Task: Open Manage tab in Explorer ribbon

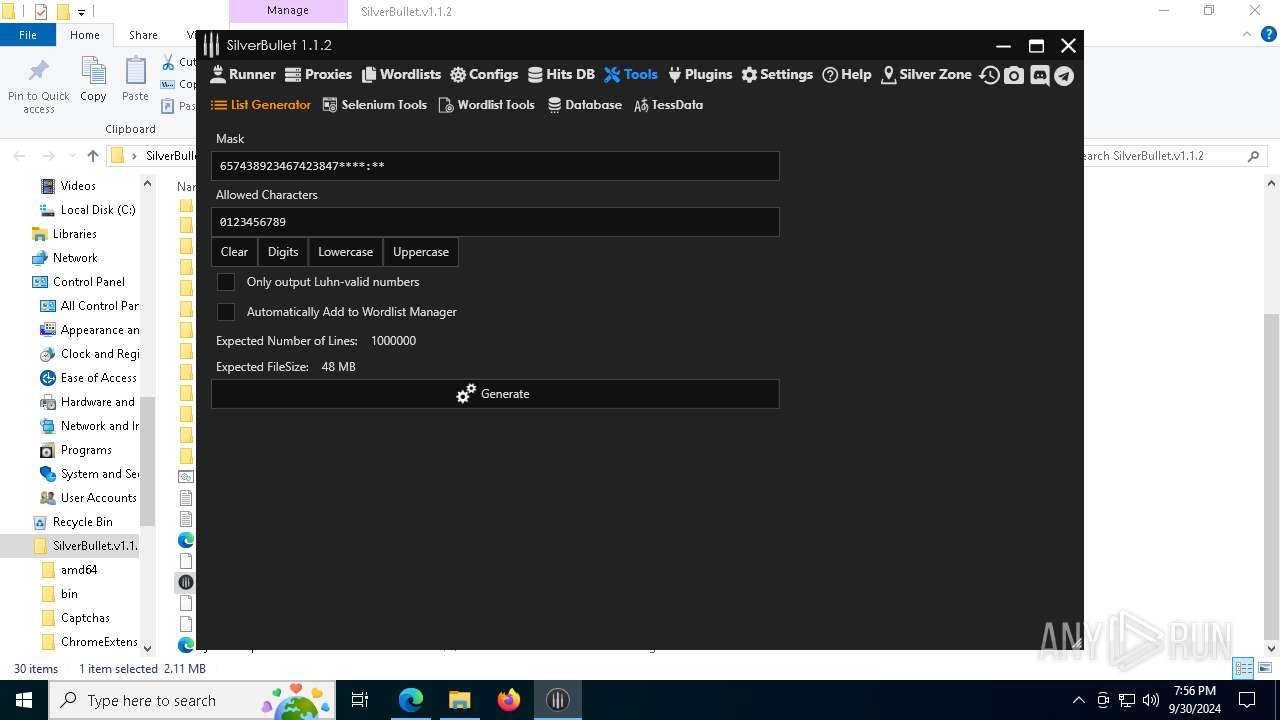Action: tap(288, 11)
